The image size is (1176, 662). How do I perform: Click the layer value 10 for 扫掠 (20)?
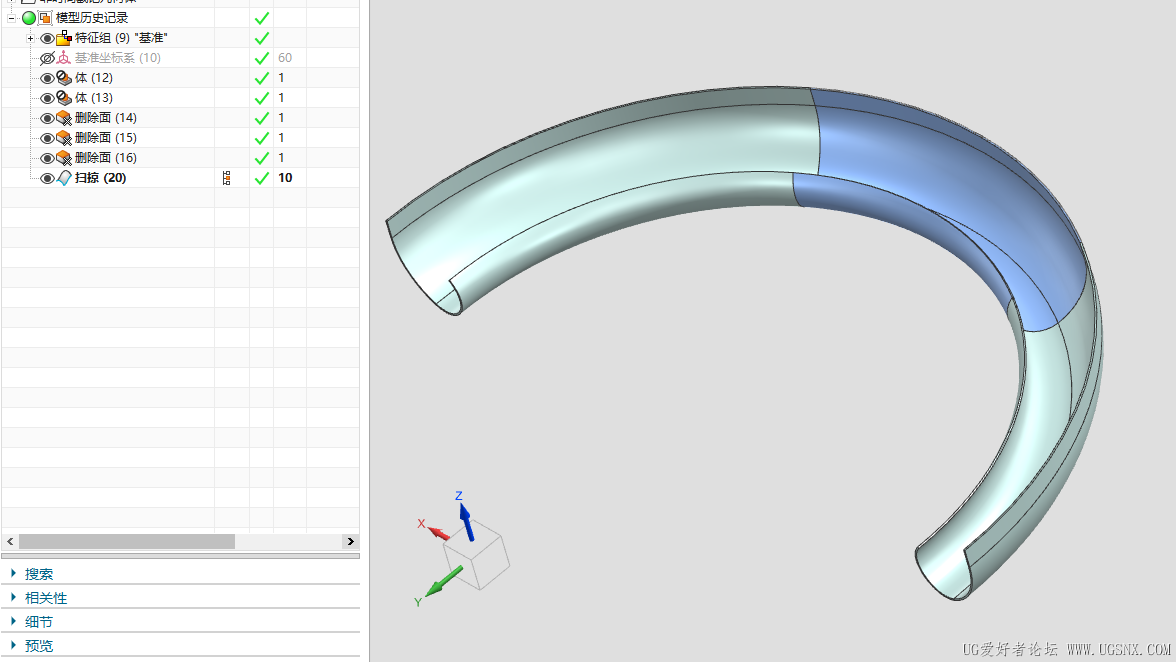click(x=285, y=178)
